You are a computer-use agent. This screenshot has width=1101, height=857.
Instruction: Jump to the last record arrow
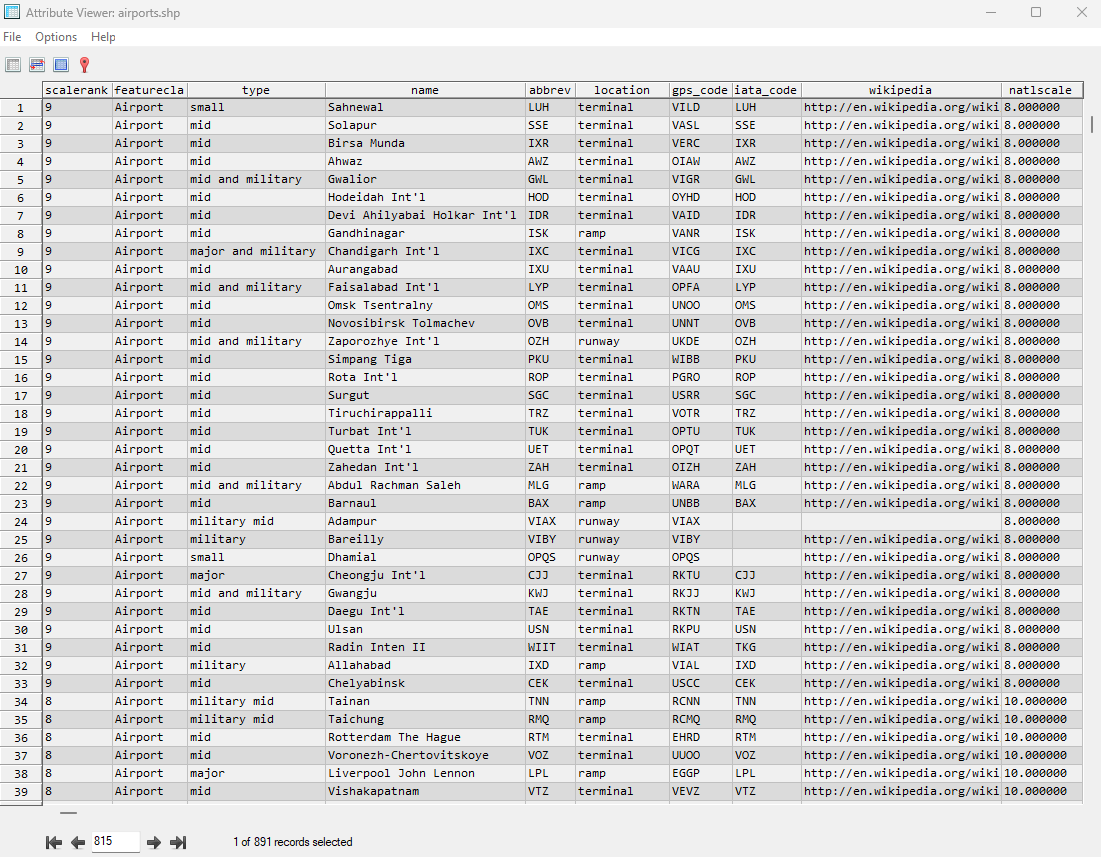pyautogui.click(x=179, y=843)
